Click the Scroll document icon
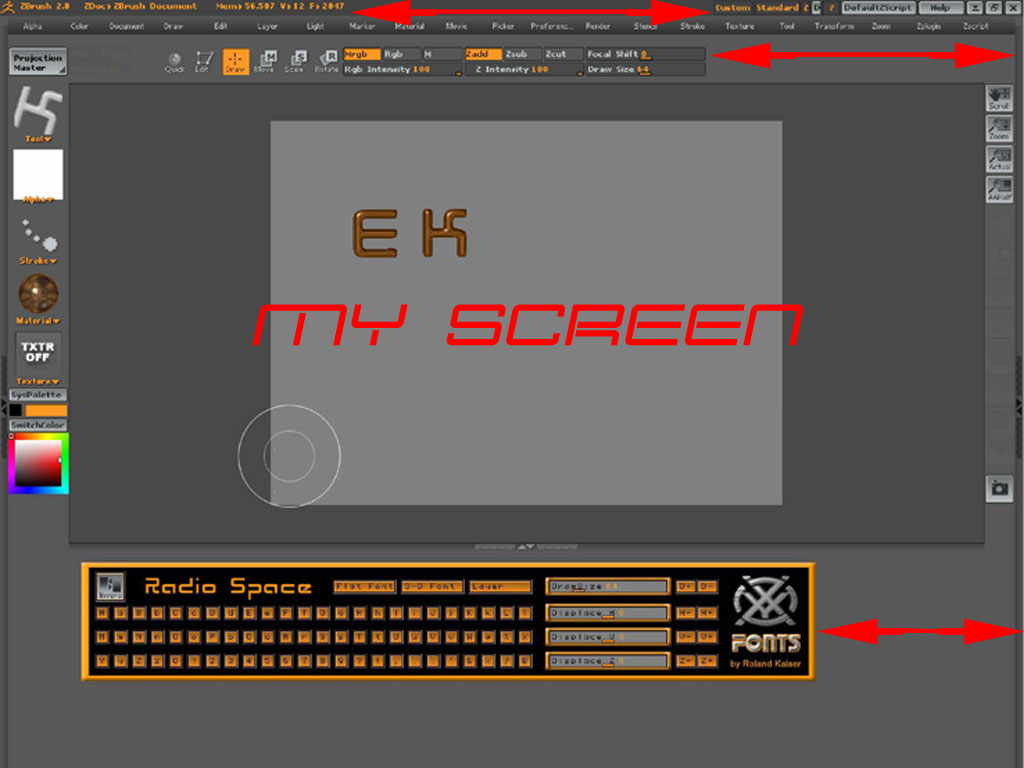 [x=999, y=99]
